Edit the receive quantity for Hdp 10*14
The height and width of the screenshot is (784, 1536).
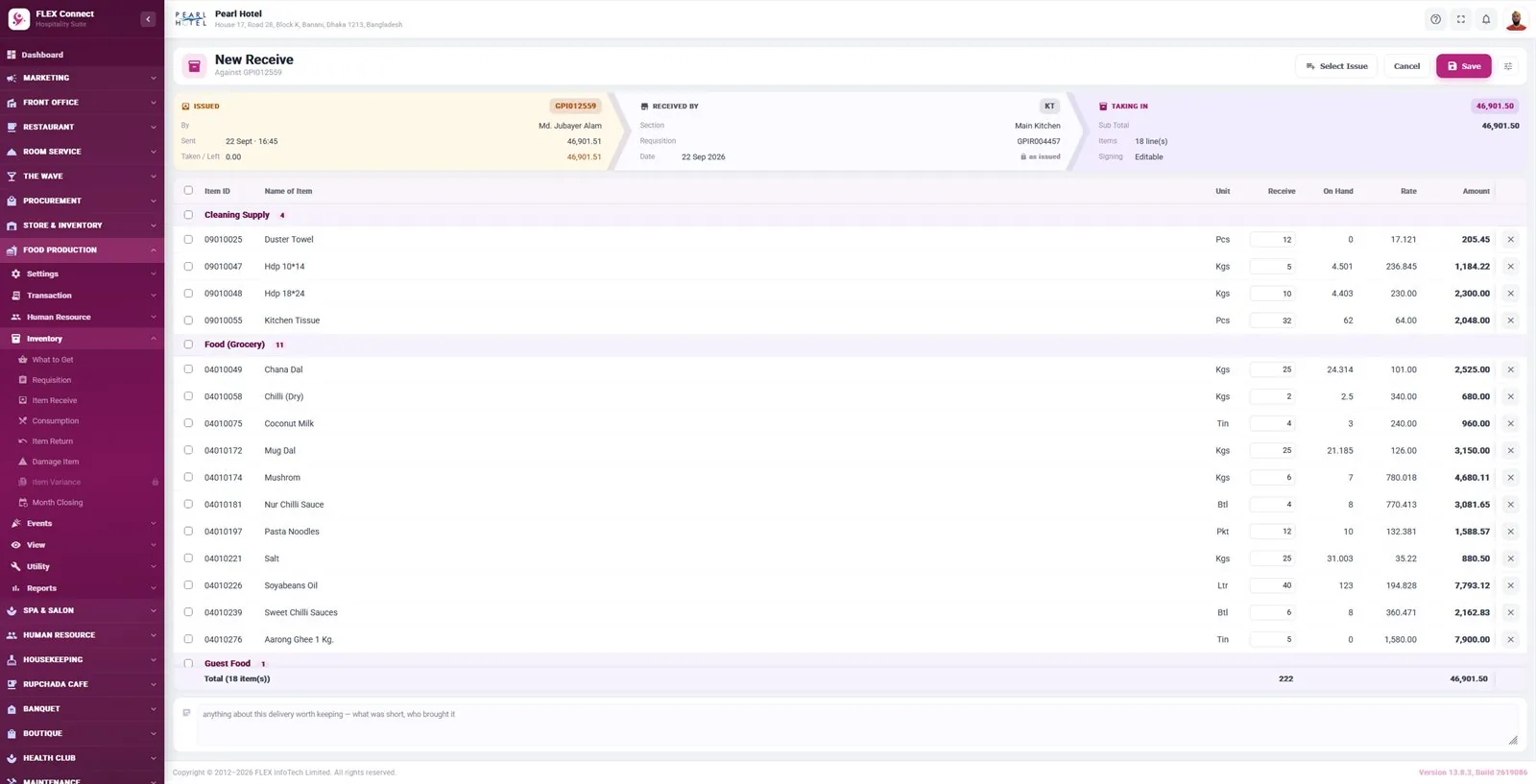(1272, 267)
